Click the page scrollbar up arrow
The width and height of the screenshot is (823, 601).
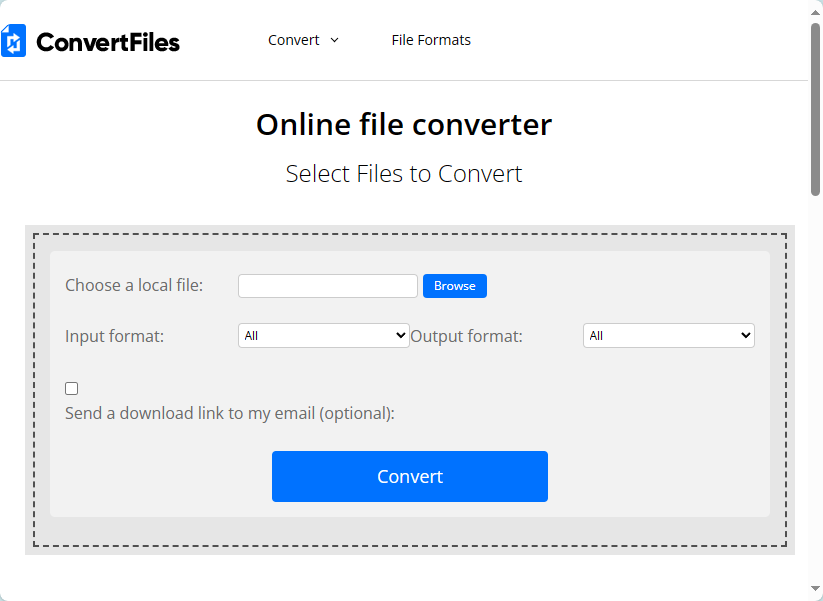click(815, 13)
